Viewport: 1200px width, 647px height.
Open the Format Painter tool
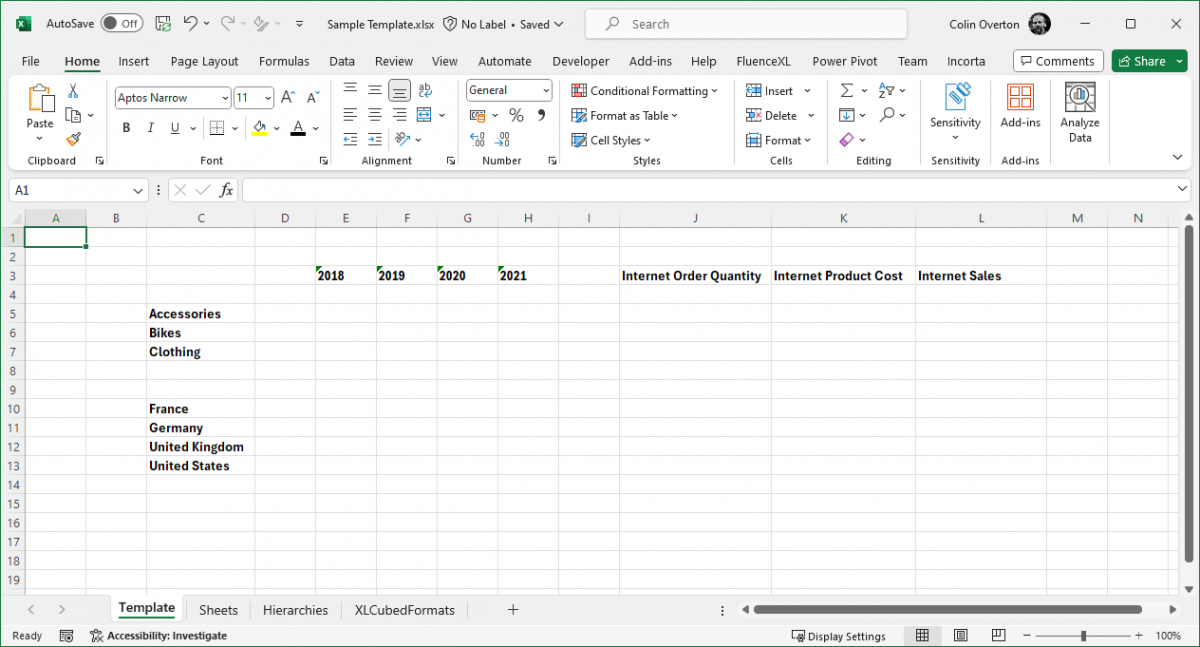(x=73, y=139)
